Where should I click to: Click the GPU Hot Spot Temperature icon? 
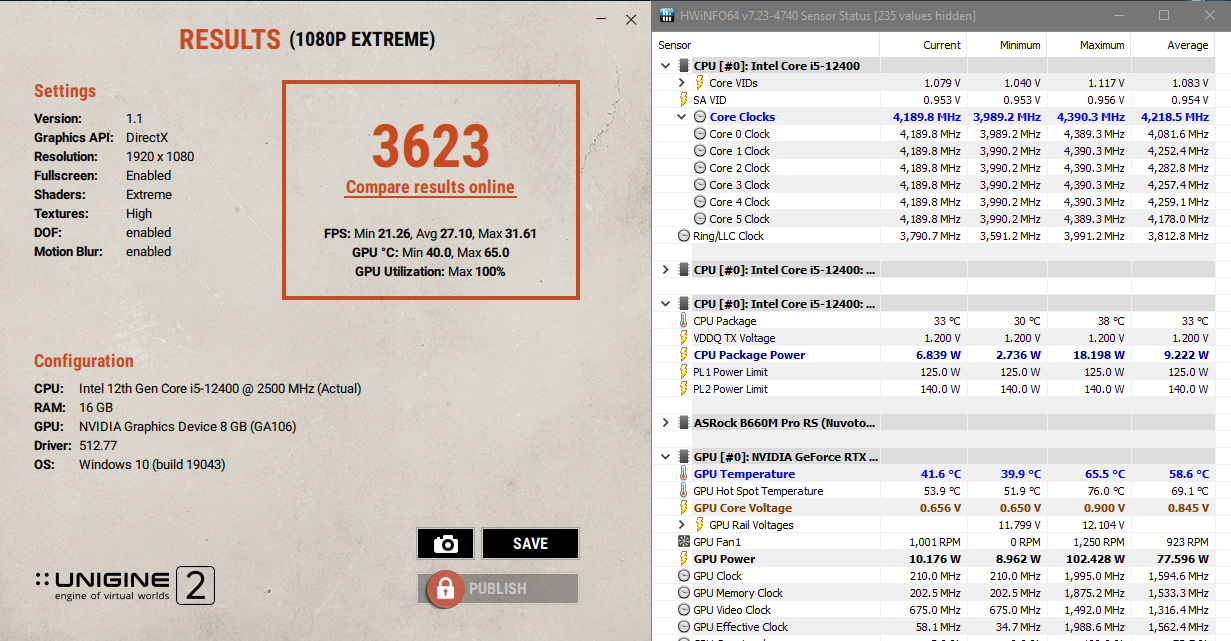683,491
